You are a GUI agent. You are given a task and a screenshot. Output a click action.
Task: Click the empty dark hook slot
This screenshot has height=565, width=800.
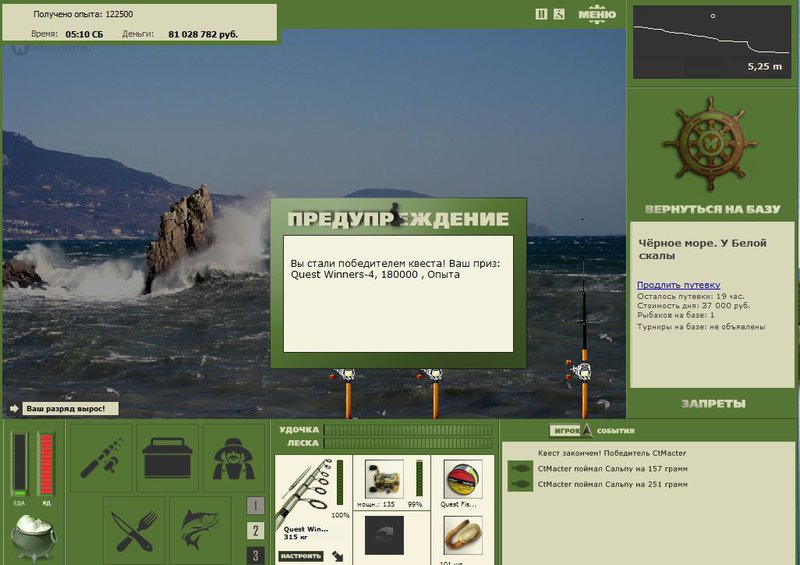click(x=384, y=535)
